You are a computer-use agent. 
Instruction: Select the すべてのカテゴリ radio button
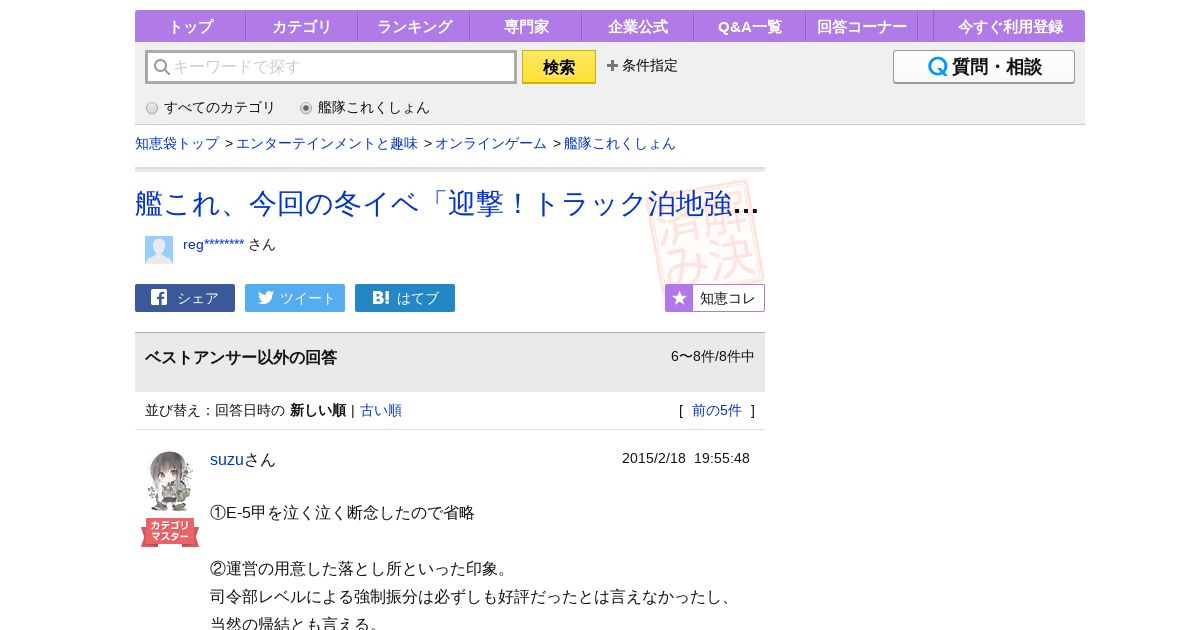click(x=152, y=108)
